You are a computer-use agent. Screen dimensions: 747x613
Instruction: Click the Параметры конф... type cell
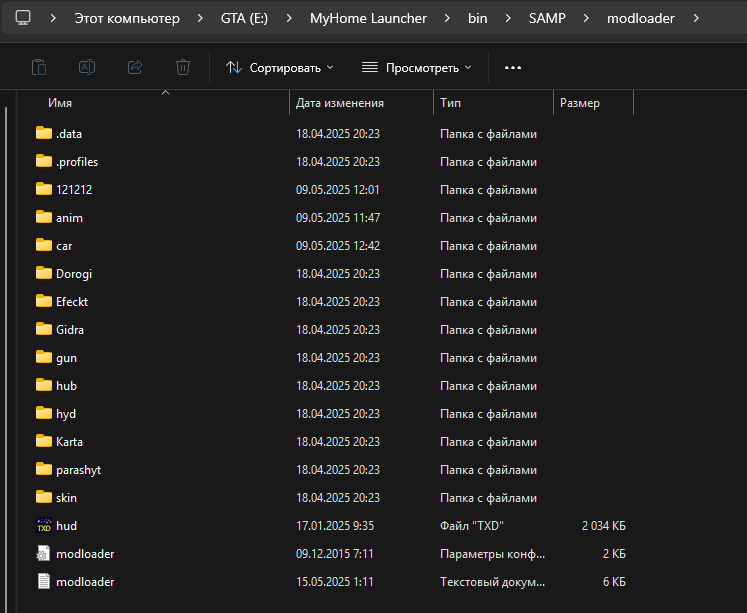493,554
